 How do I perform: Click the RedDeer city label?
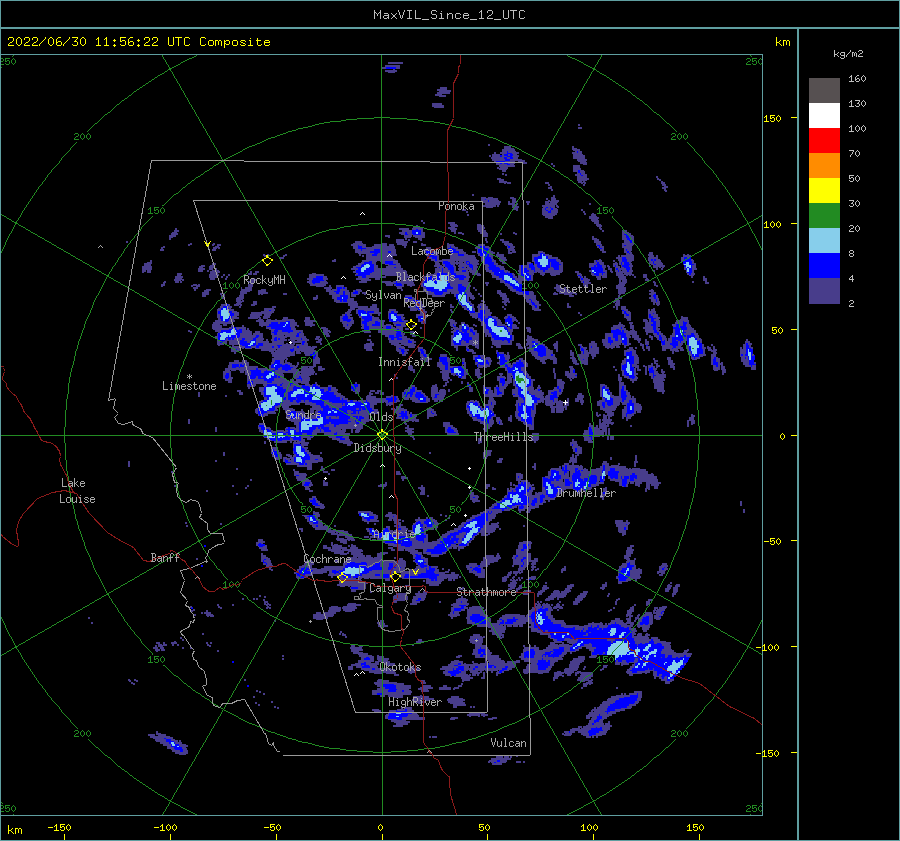point(424,303)
